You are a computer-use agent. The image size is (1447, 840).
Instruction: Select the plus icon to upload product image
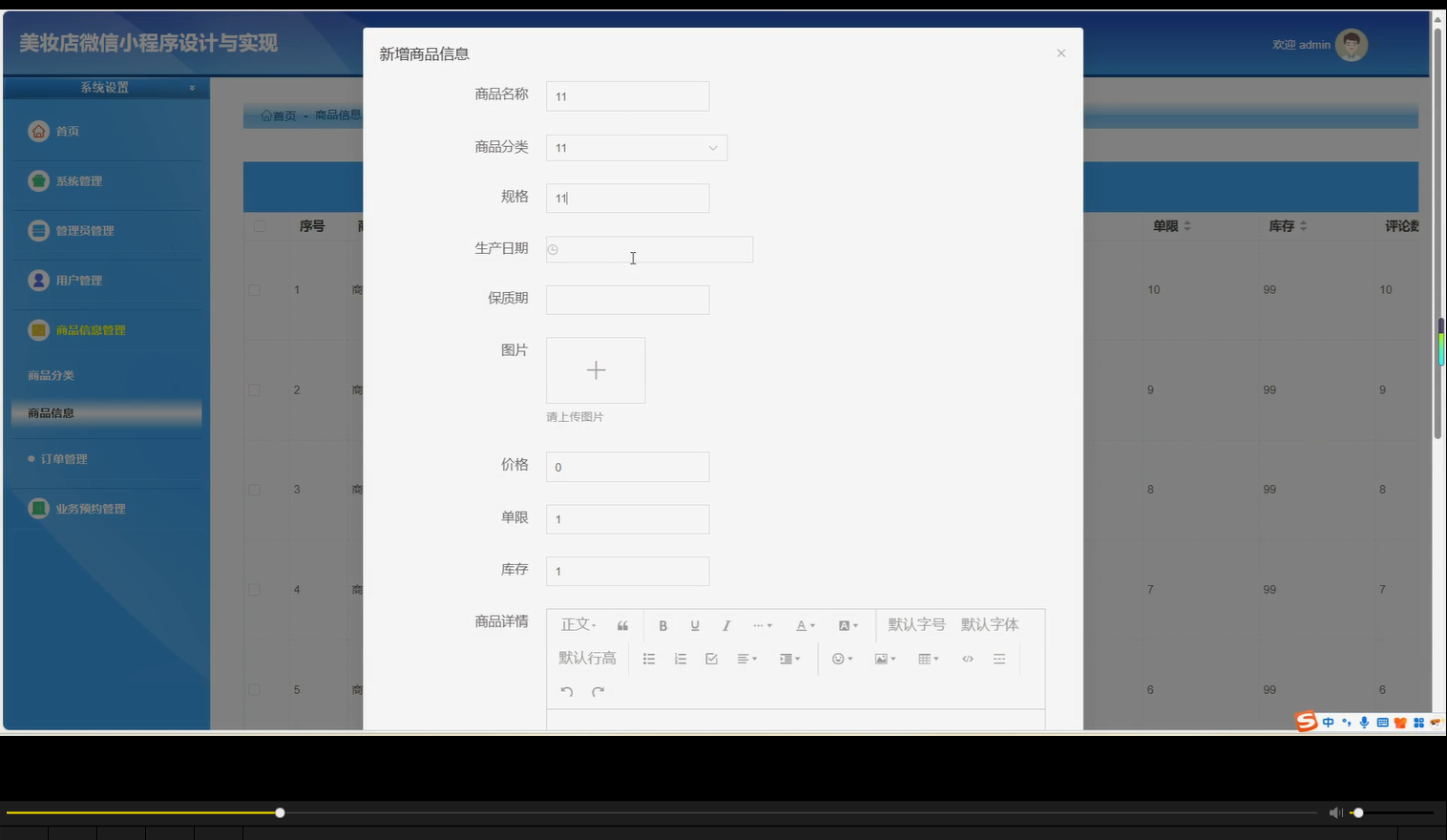pos(595,369)
